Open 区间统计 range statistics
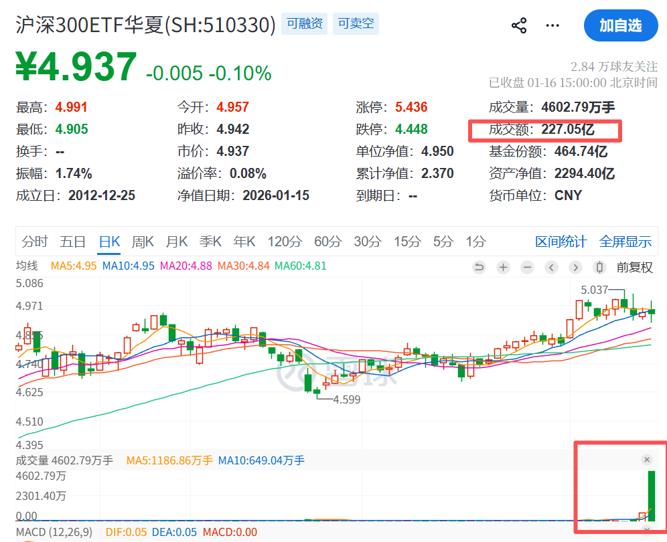This screenshot has width=667, height=542. click(561, 241)
